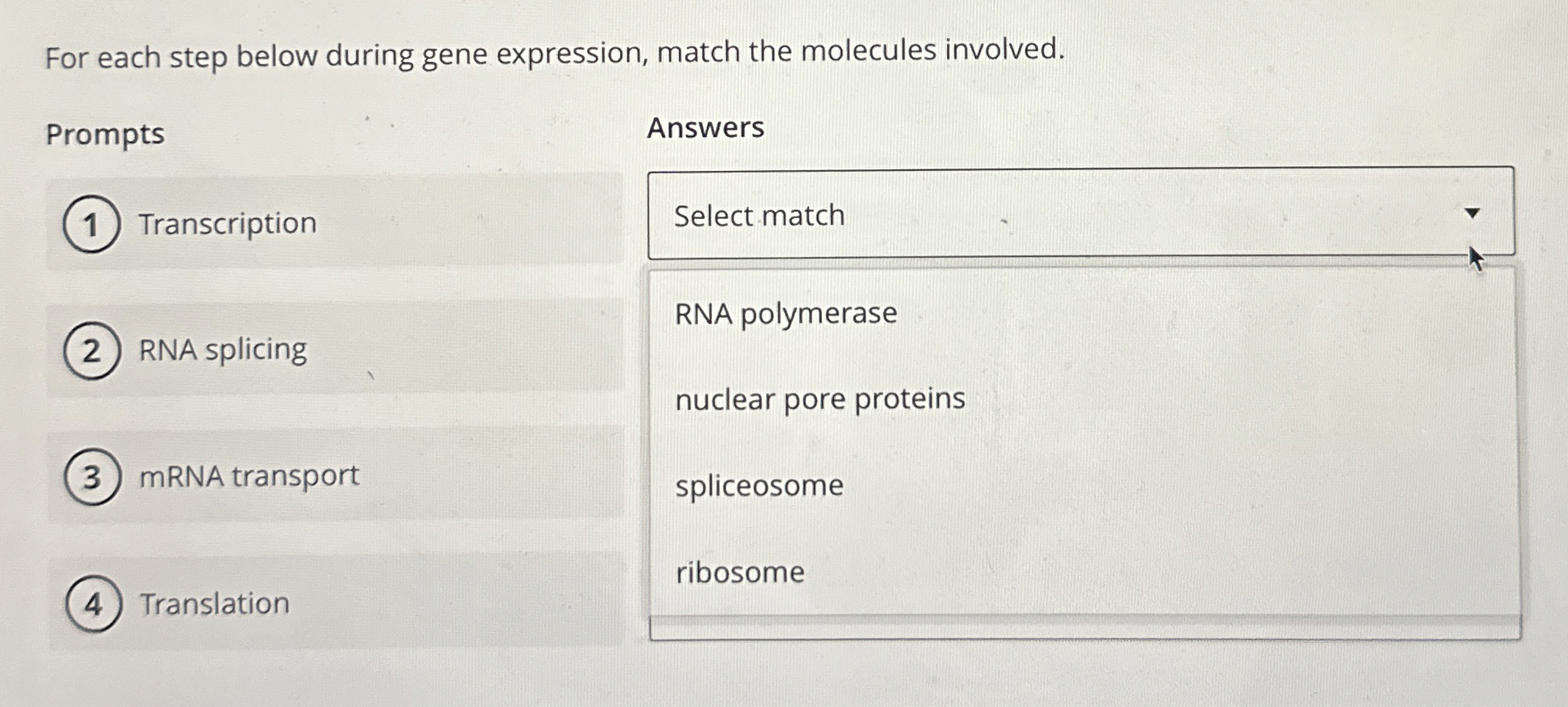Click the Translation prompt

214,602
